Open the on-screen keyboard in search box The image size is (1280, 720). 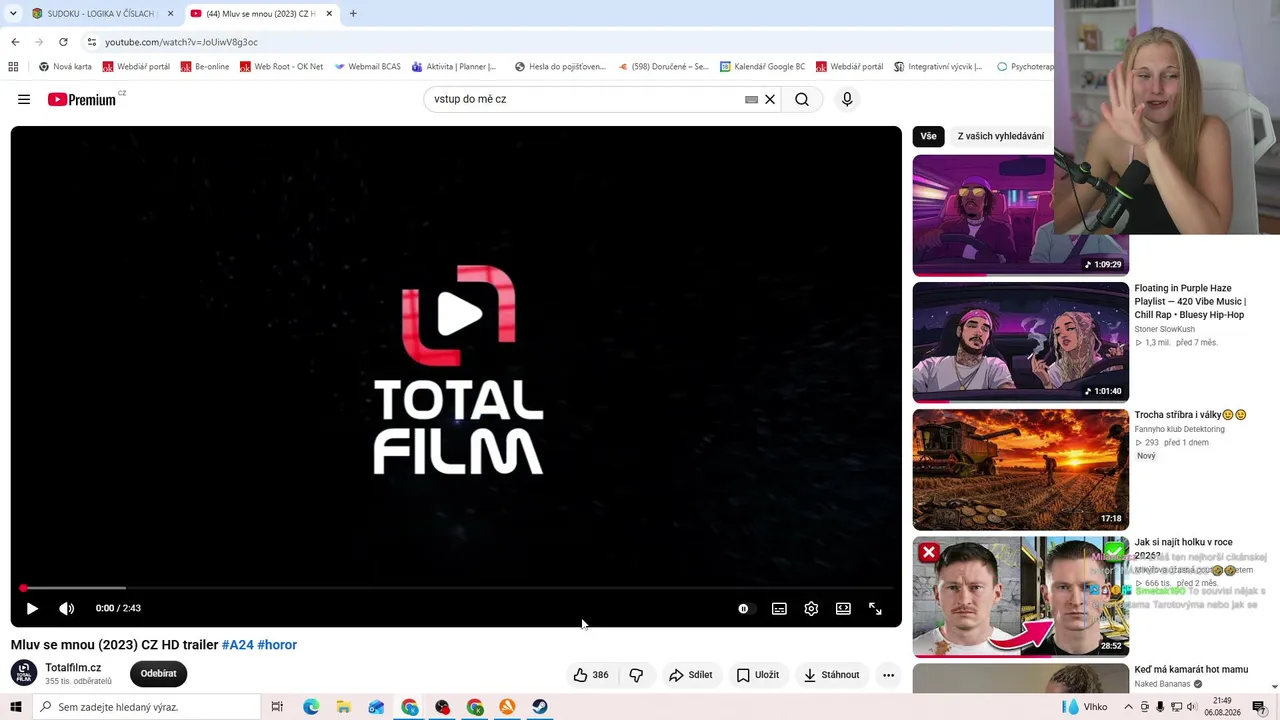(x=752, y=99)
